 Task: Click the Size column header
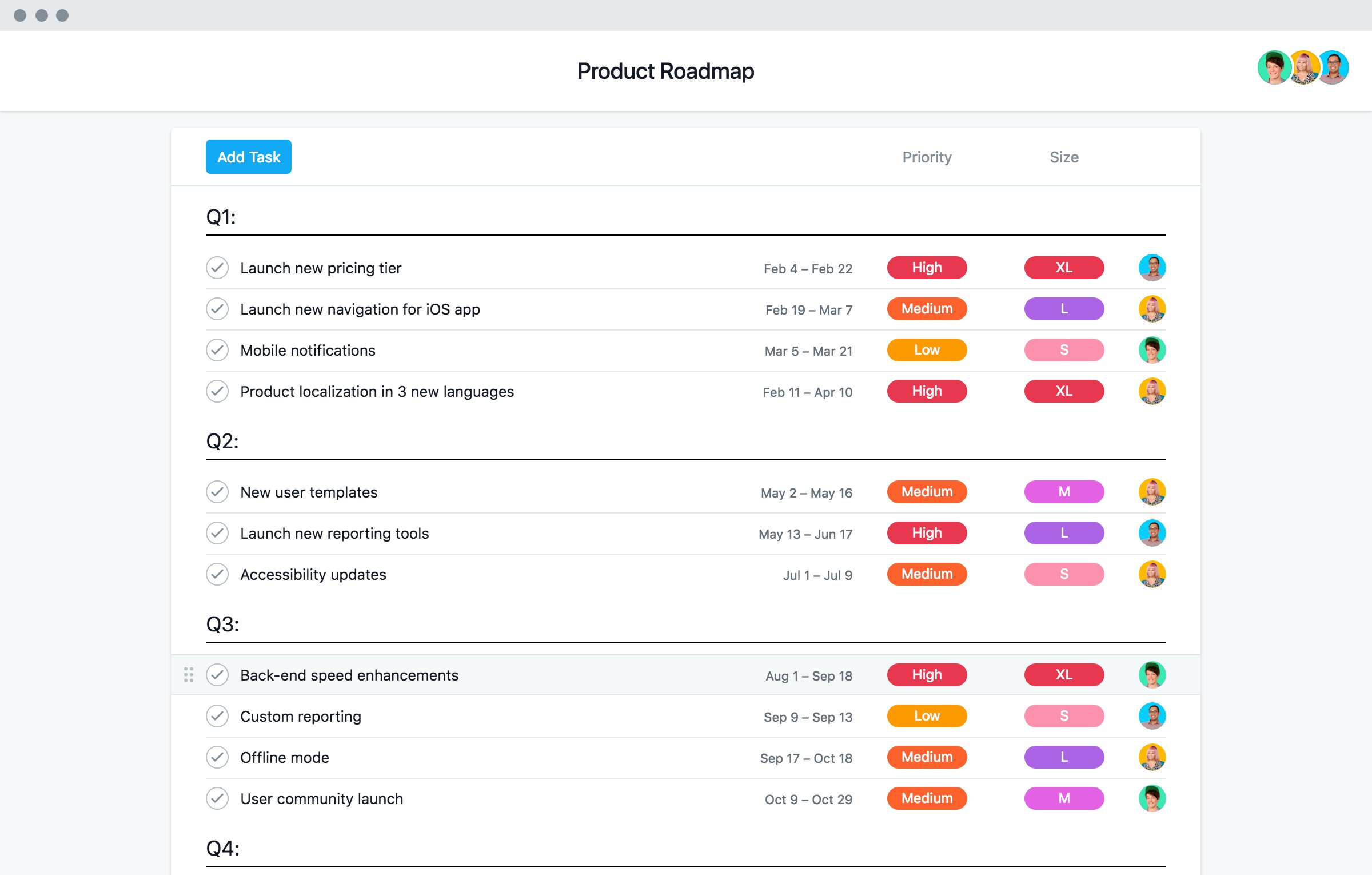click(1063, 157)
